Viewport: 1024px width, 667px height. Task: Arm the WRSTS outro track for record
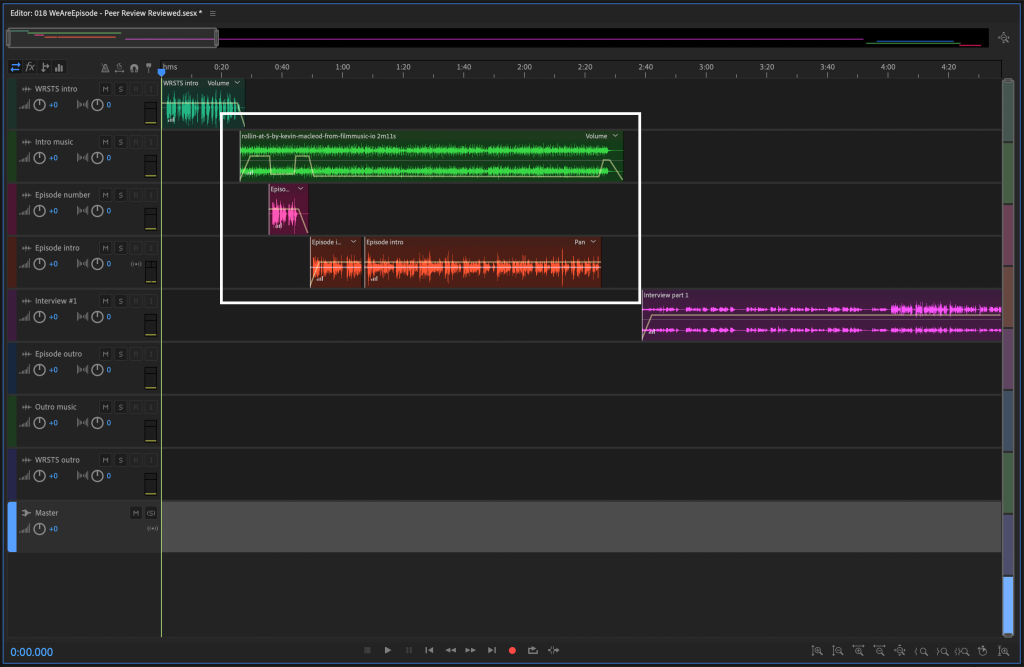[135, 460]
